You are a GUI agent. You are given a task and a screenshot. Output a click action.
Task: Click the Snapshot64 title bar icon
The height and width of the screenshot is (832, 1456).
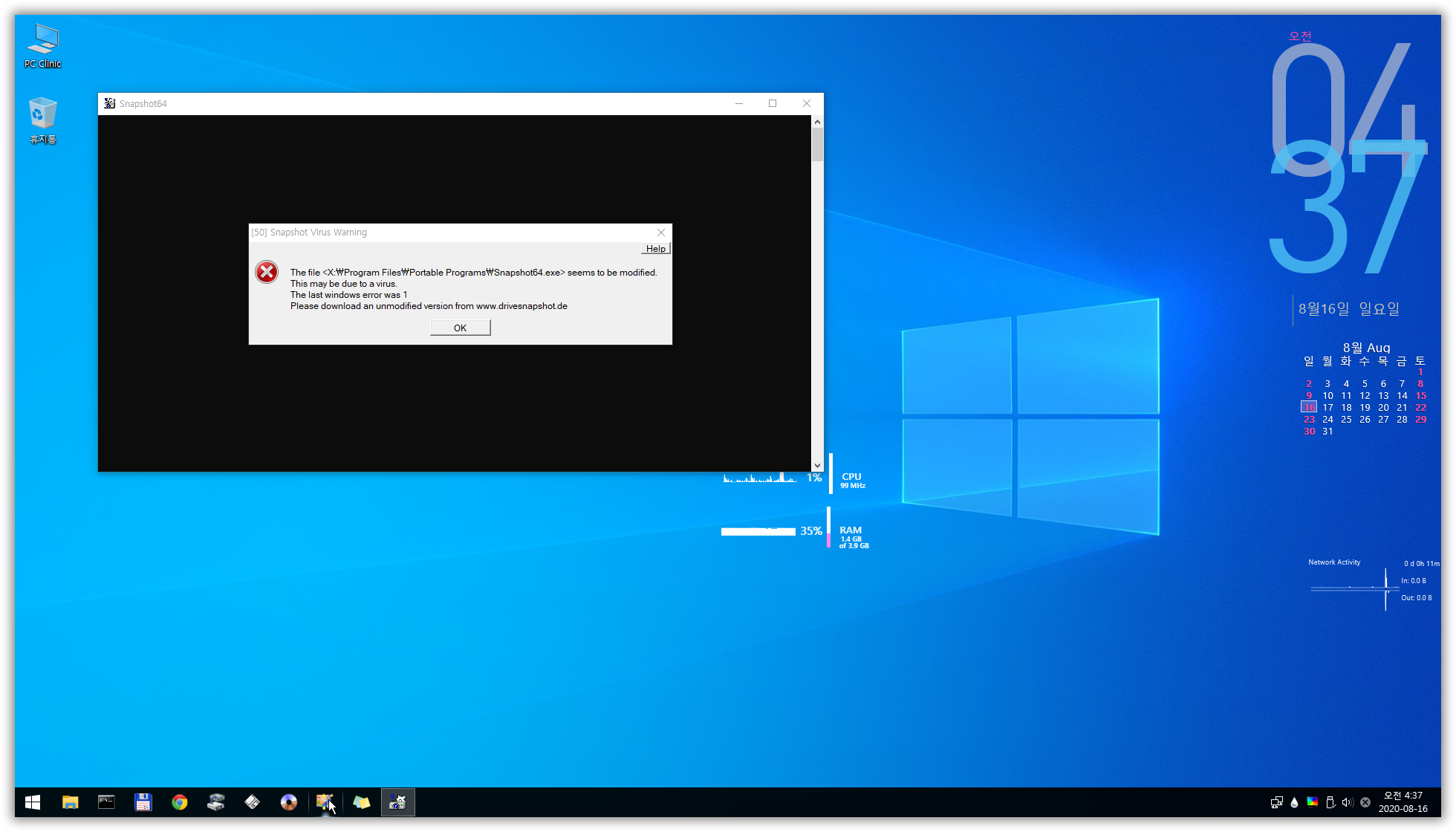(110, 103)
